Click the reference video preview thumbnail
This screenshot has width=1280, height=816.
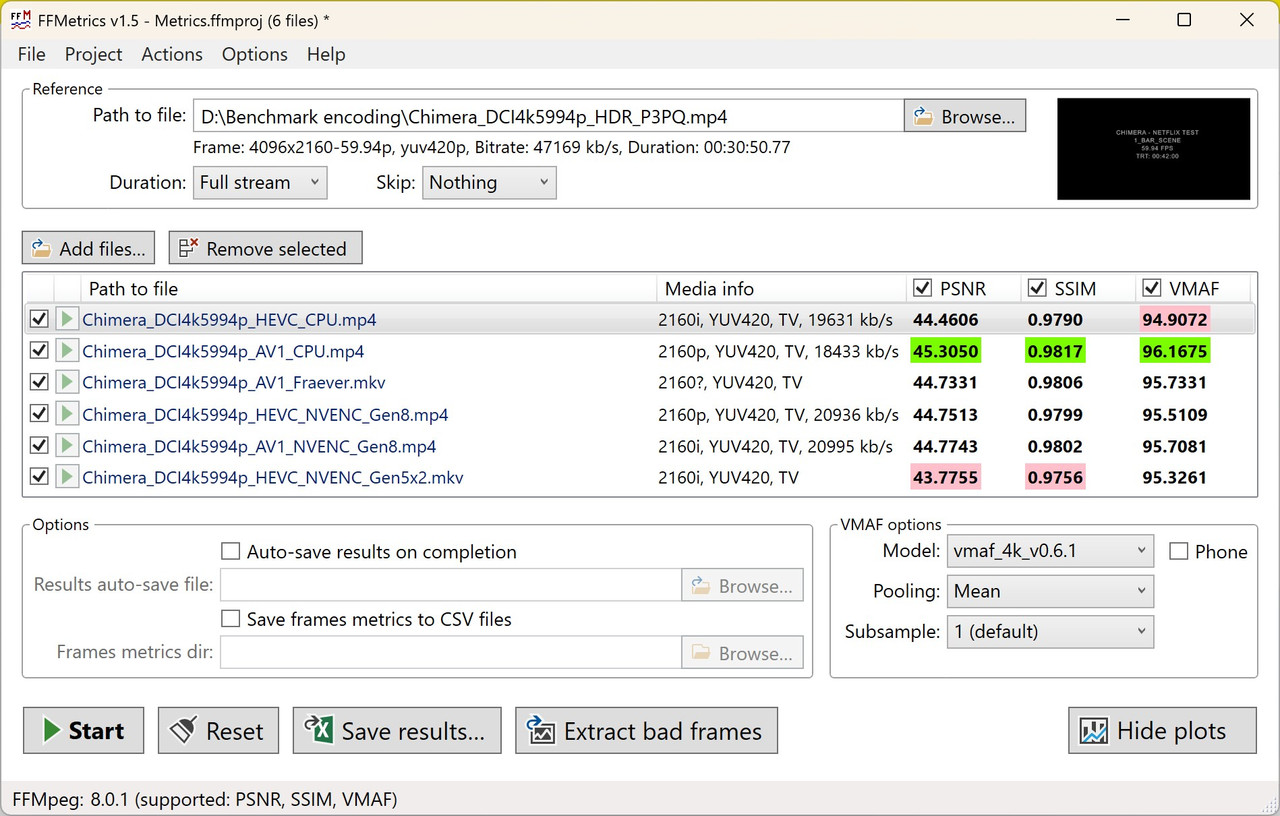(x=1153, y=148)
